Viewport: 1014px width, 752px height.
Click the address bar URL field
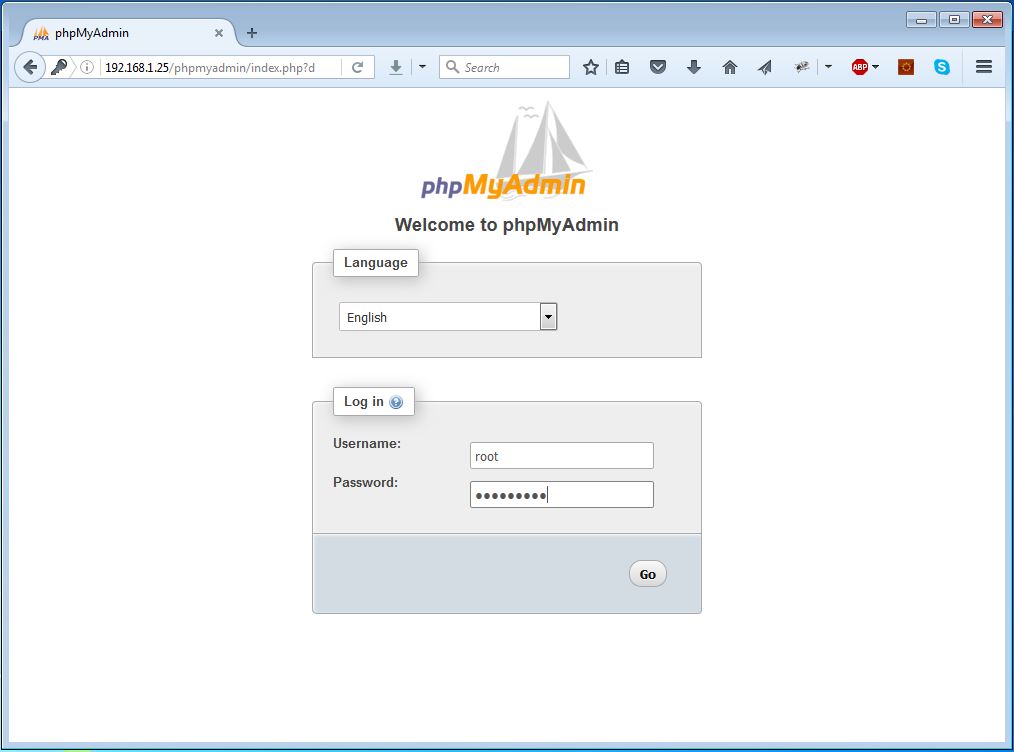(220, 67)
